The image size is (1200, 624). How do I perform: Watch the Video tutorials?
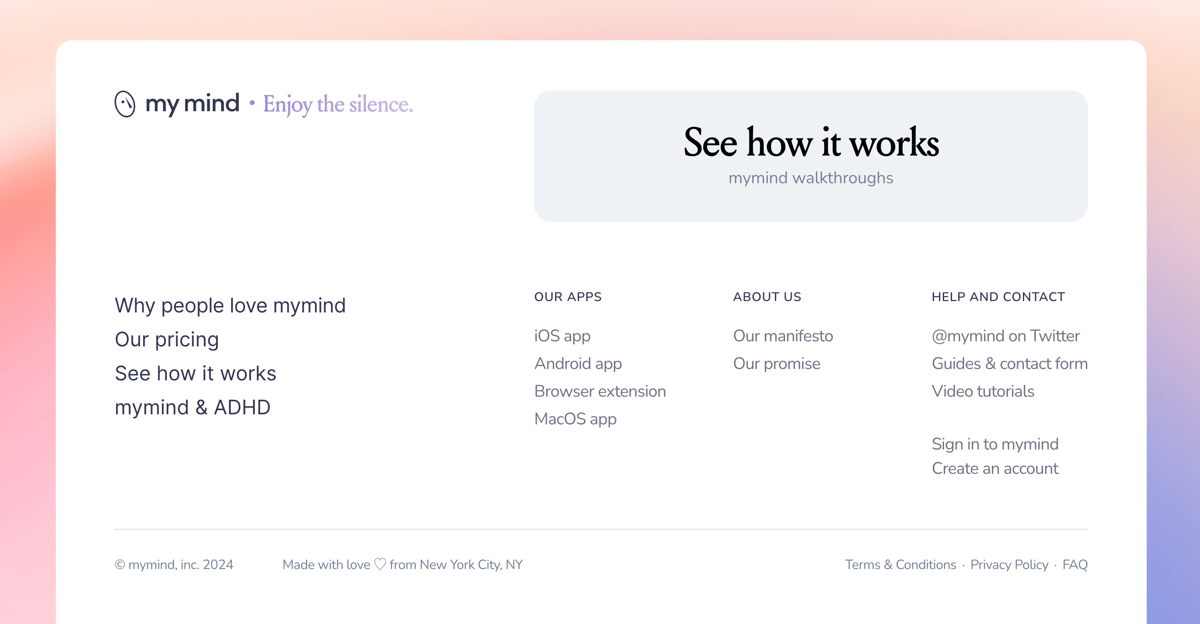pos(983,391)
